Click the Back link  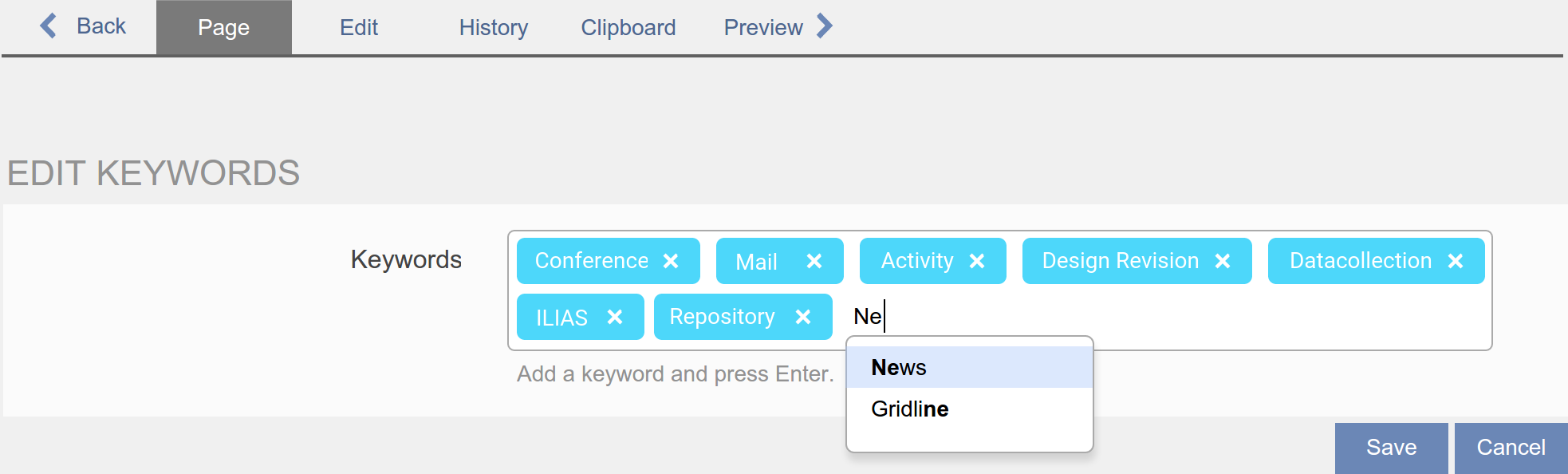[x=101, y=26]
